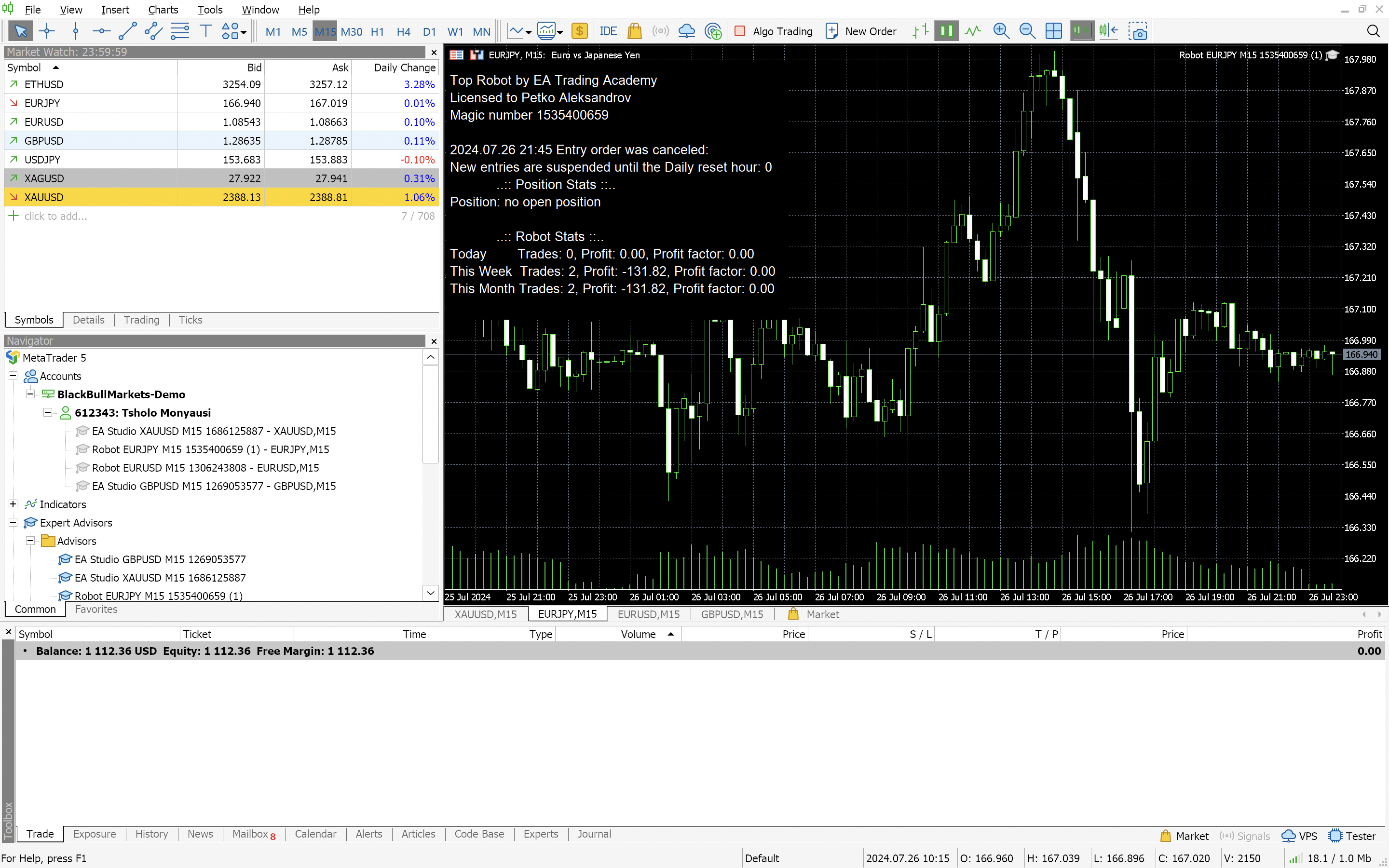Activate the crosshair tool
The image size is (1389, 868).
click(x=47, y=31)
